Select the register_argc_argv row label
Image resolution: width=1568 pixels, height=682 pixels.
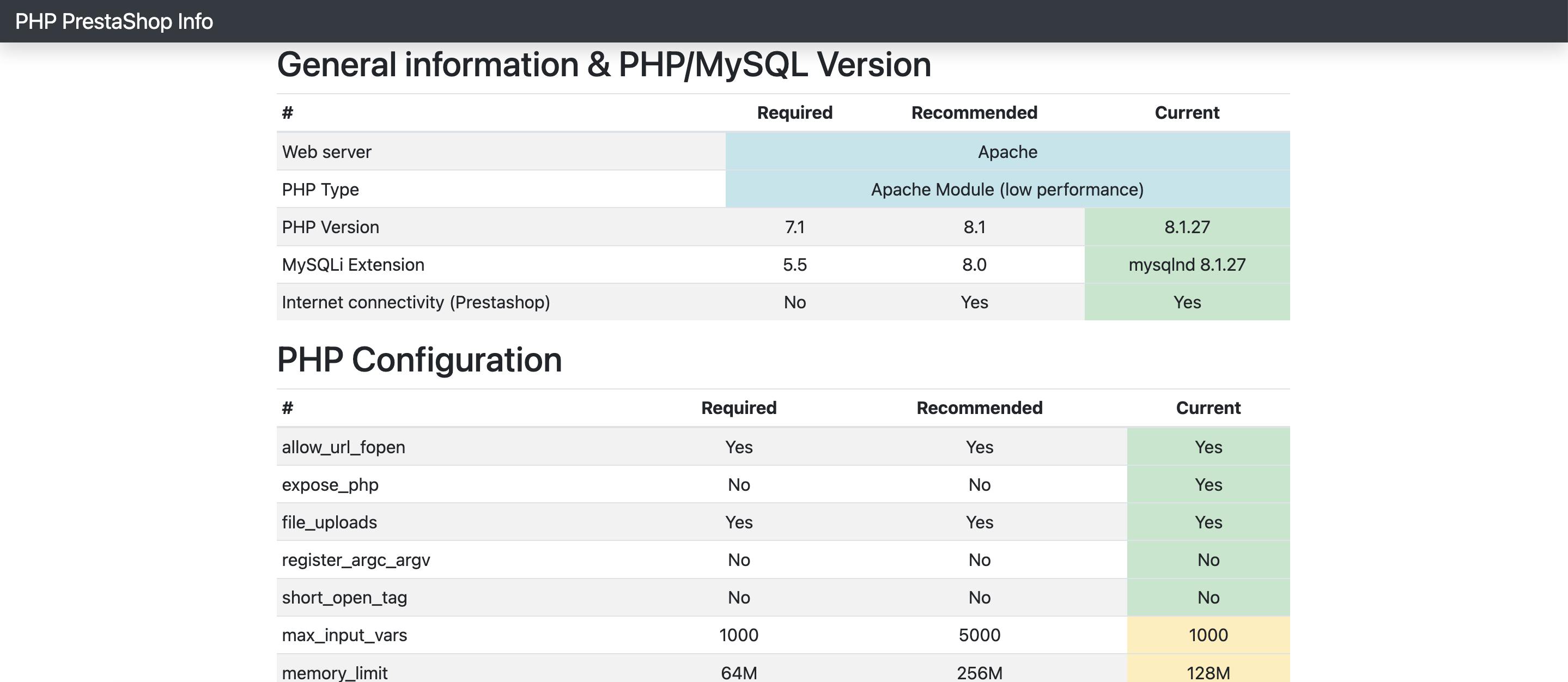[355, 560]
